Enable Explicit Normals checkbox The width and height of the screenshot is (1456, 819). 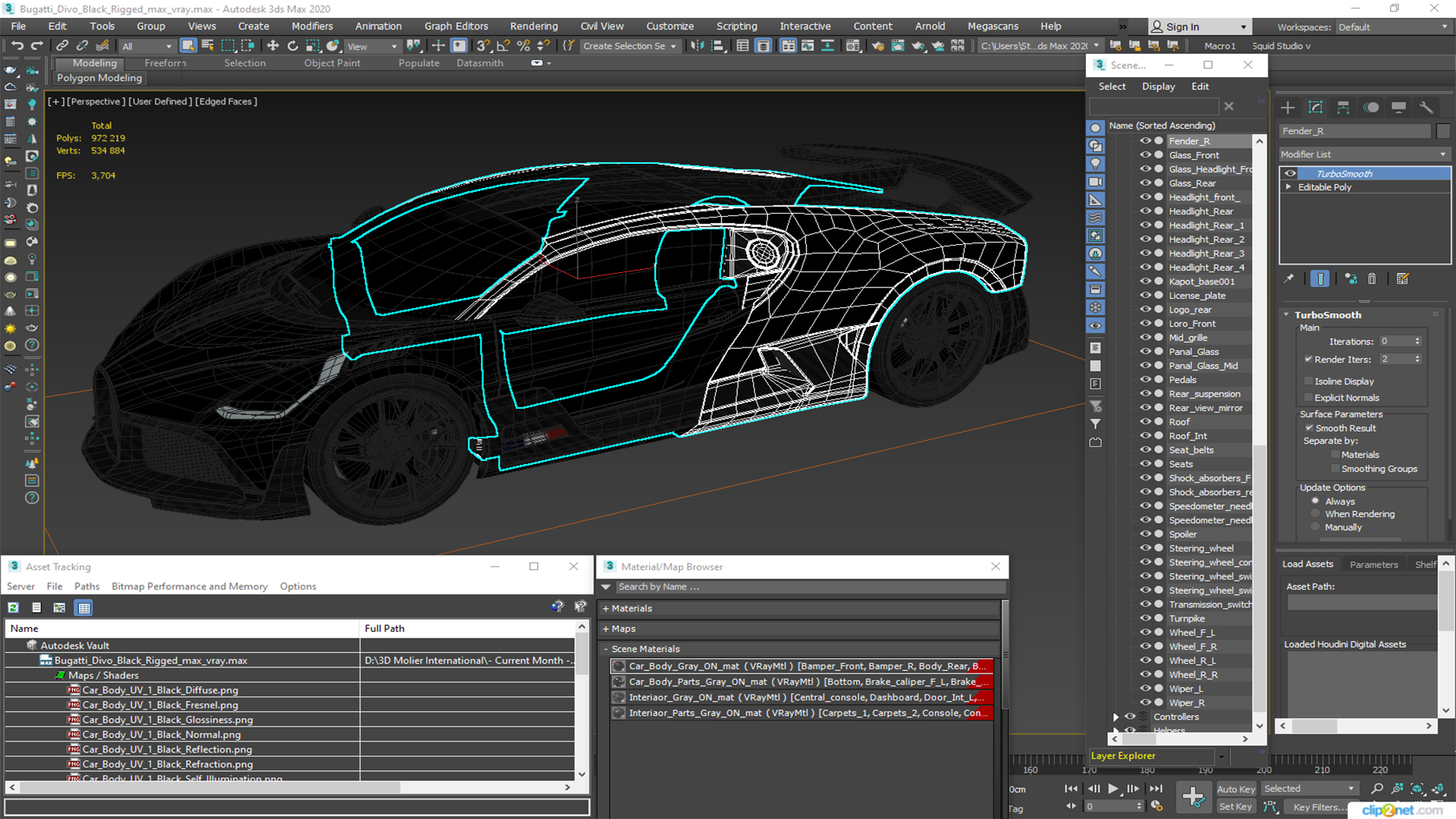click(1309, 397)
